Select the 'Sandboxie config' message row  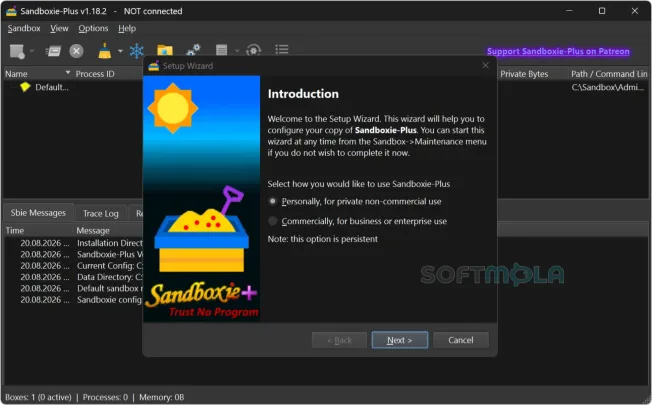pos(81,300)
